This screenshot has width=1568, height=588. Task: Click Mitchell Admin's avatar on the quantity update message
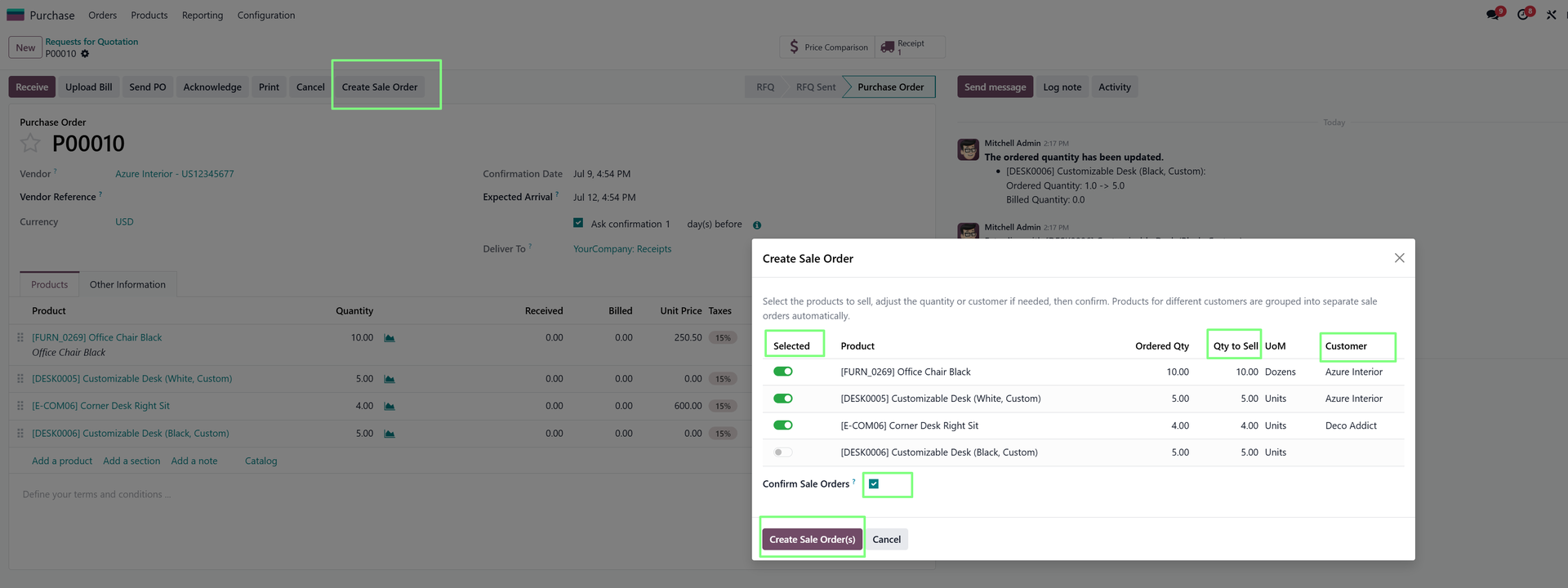click(x=968, y=149)
